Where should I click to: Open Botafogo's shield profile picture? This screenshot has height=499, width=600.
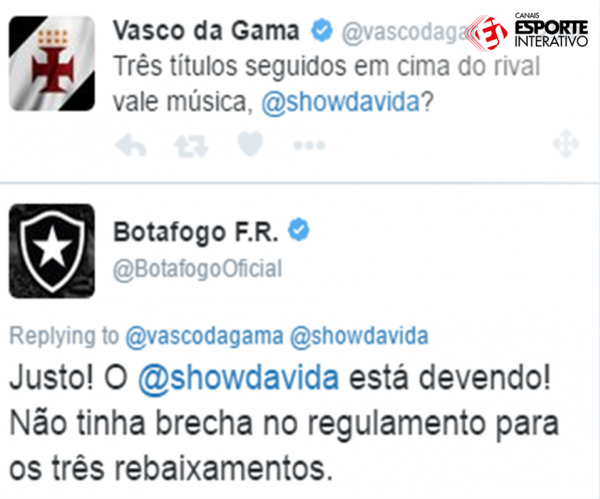52,251
